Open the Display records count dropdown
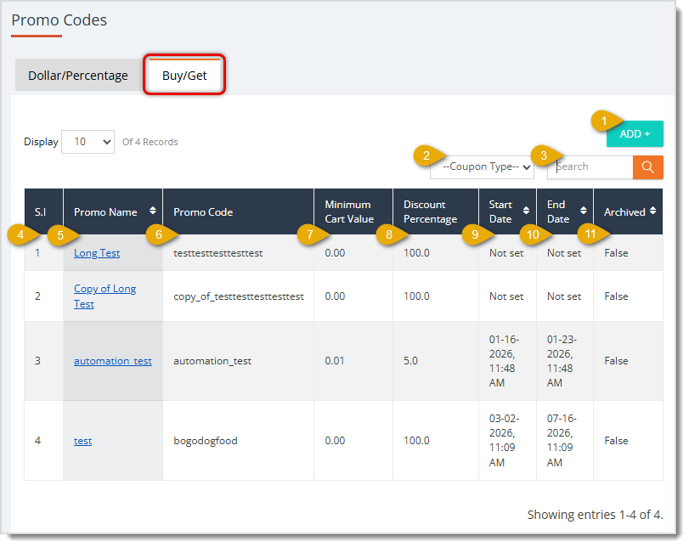The width and height of the screenshot is (689, 547). click(88, 142)
